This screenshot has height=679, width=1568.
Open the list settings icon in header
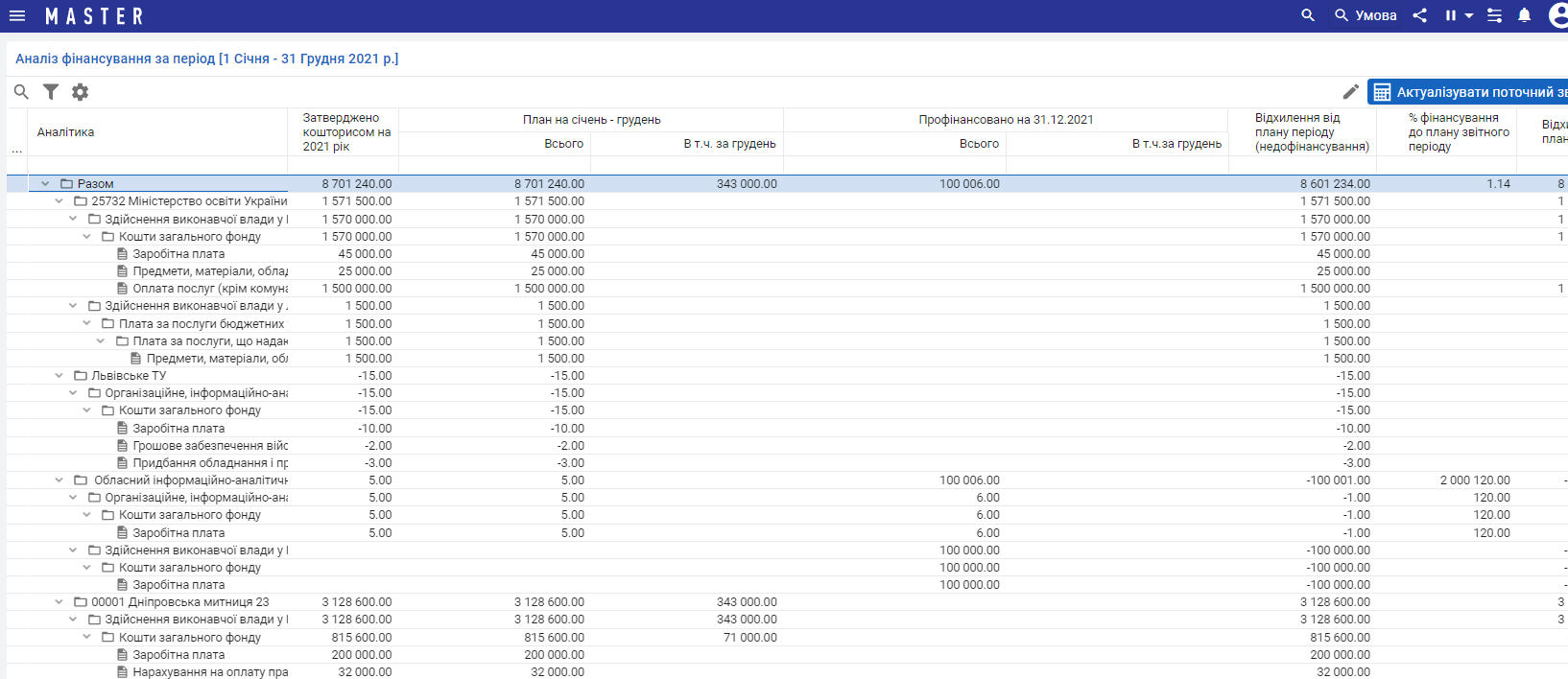click(x=1494, y=15)
